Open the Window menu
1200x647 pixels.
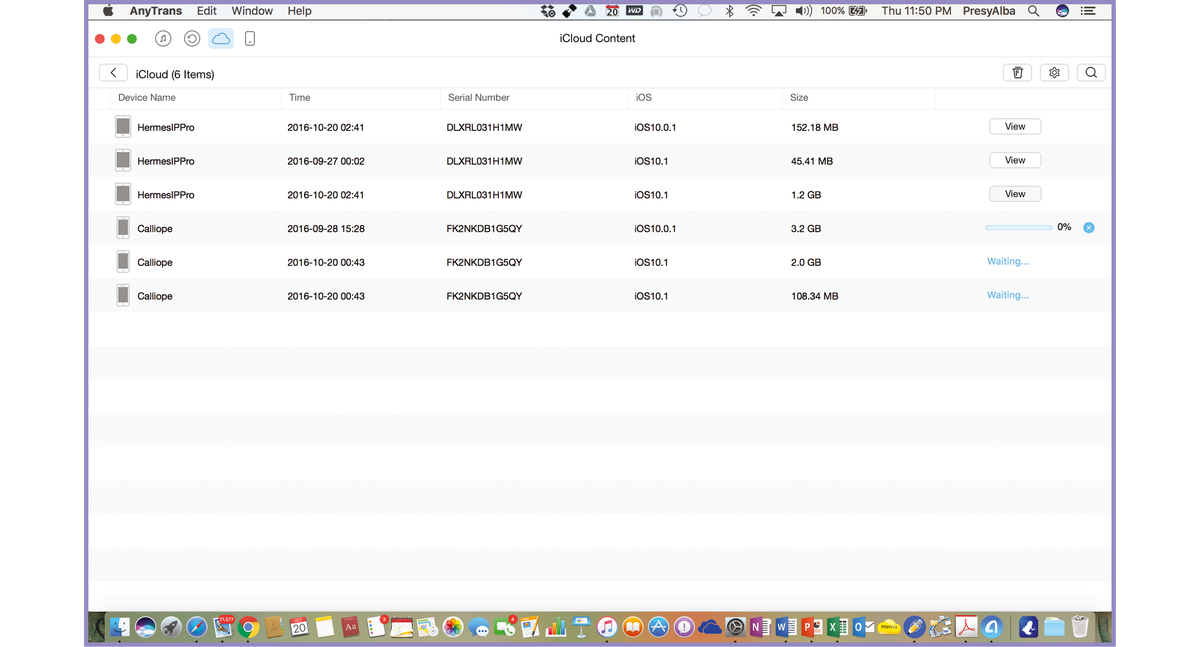tap(252, 11)
